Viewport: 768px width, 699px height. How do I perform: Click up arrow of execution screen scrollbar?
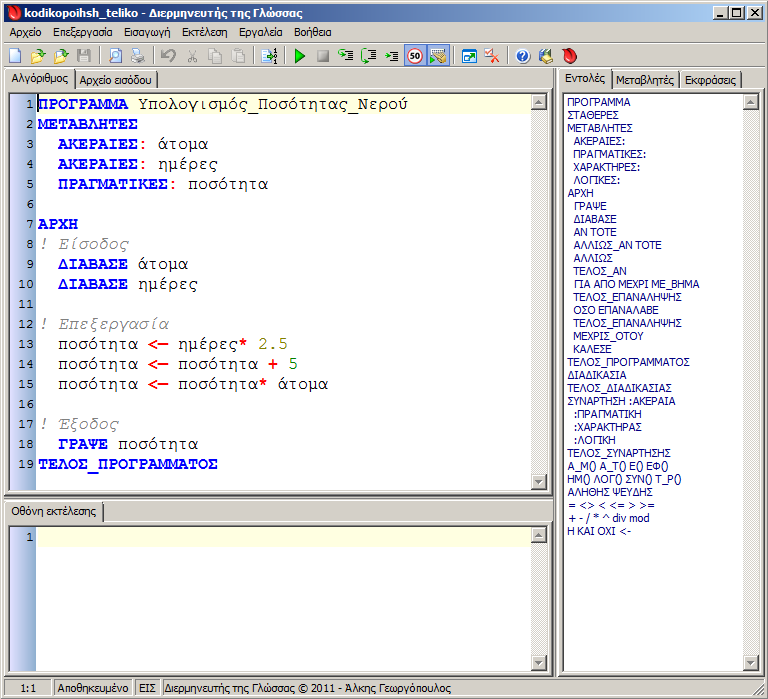tap(538, 535)
